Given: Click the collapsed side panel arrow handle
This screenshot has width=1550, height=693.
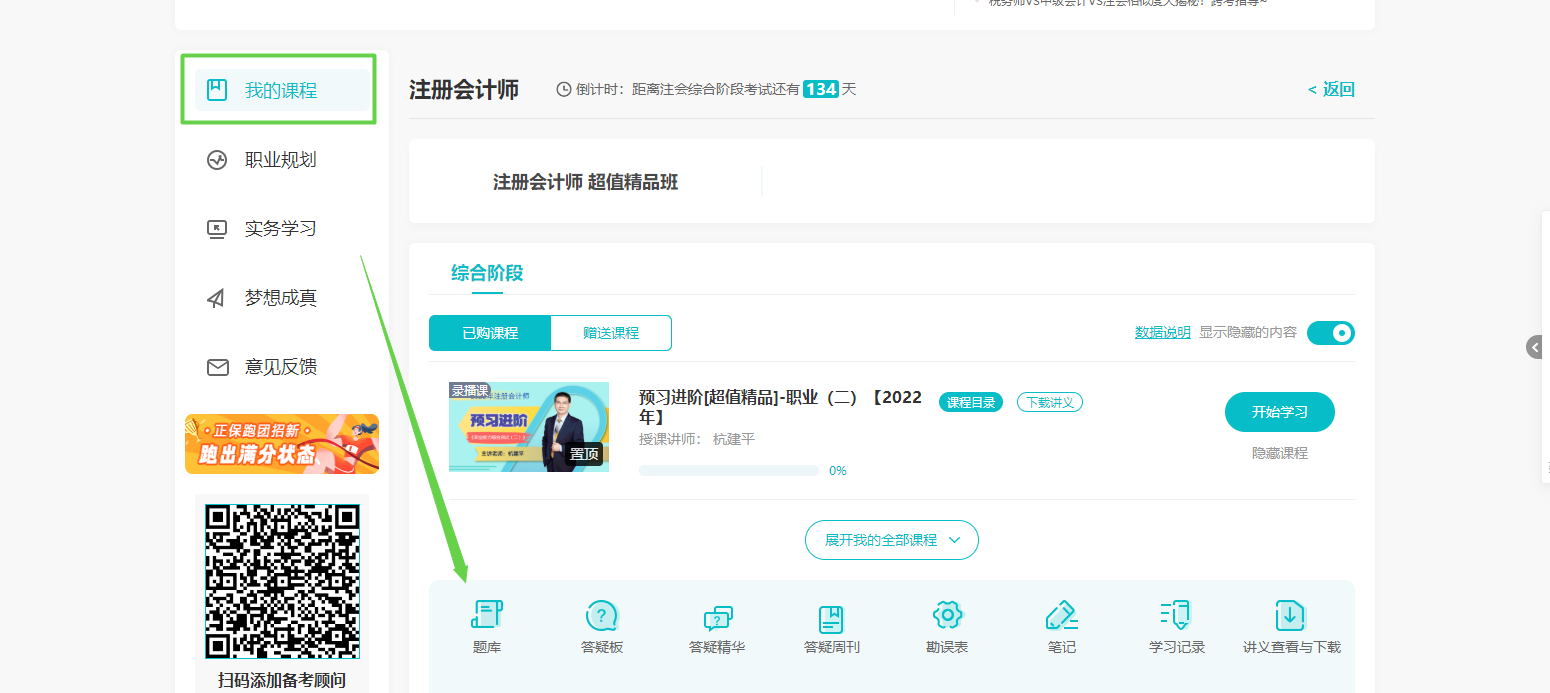Looking at the screenshot, I should pyautogui.click(x=1537, y=347).
